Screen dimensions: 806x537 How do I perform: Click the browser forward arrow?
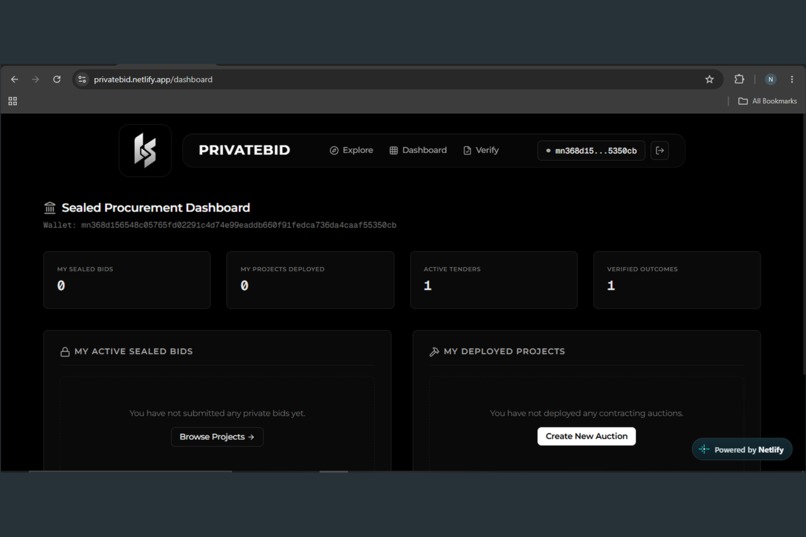point(35,79)
